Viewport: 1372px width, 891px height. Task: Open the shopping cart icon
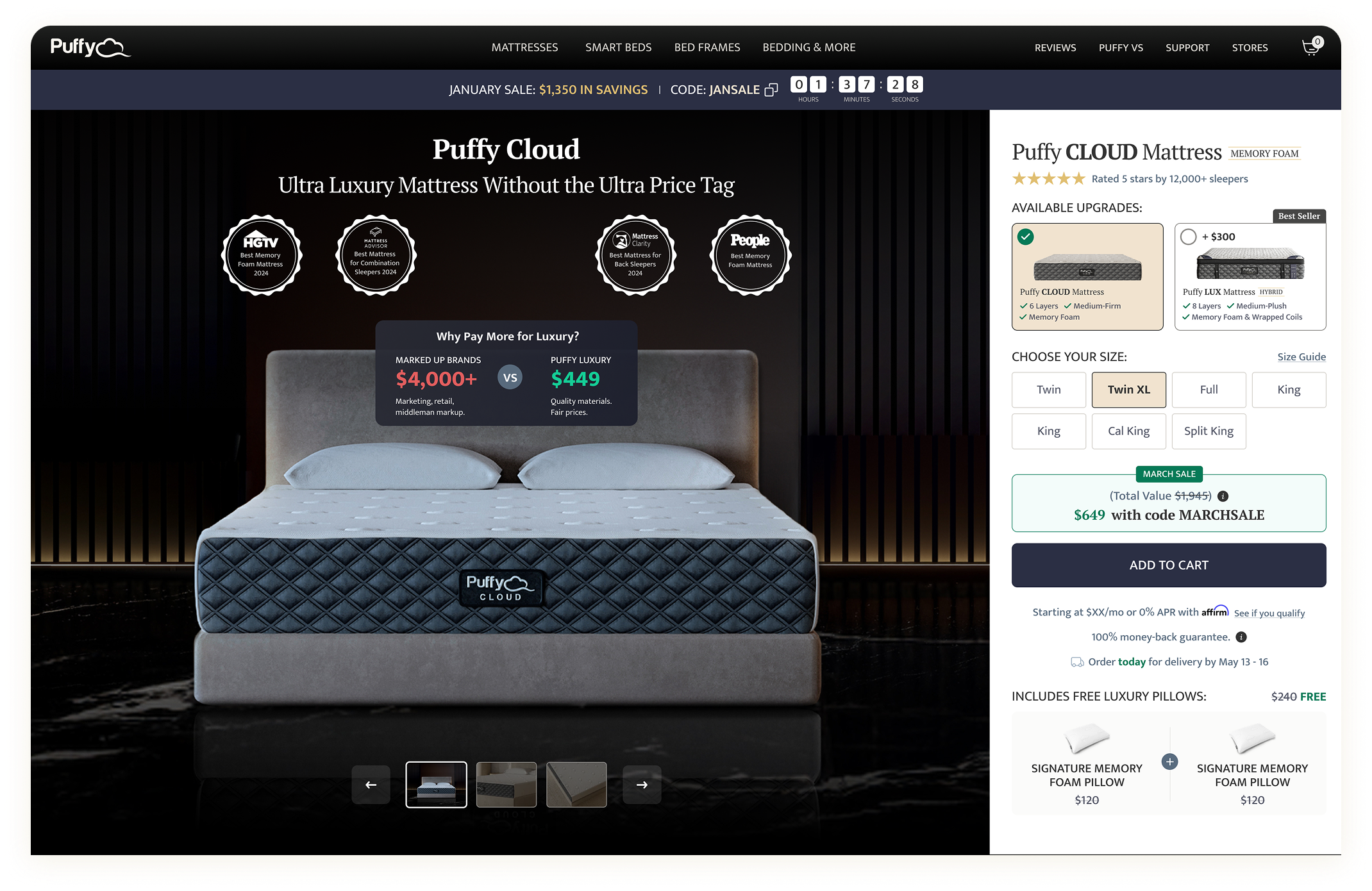coord(1312,47)
